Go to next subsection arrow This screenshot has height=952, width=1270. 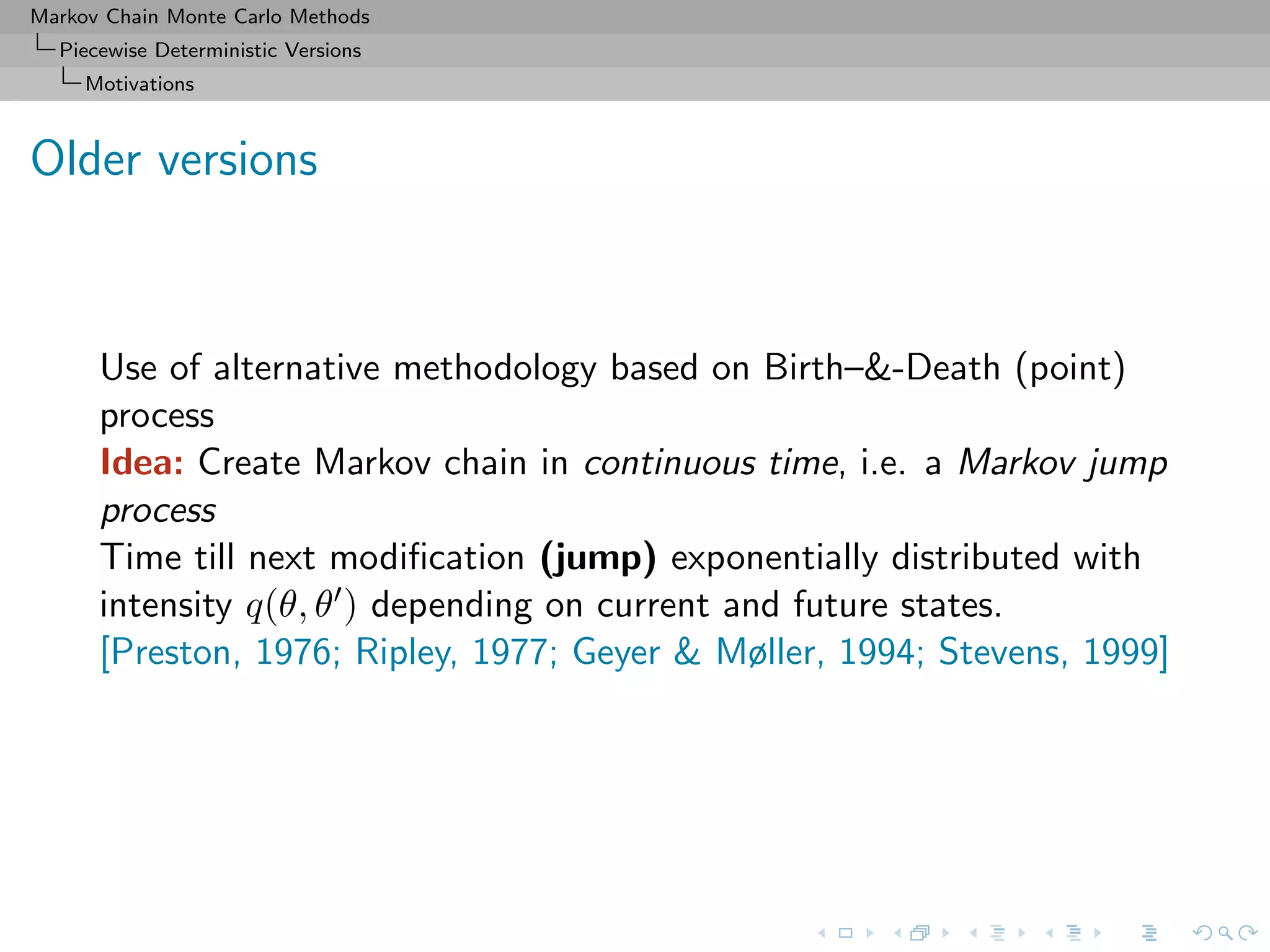(1022, 932)
